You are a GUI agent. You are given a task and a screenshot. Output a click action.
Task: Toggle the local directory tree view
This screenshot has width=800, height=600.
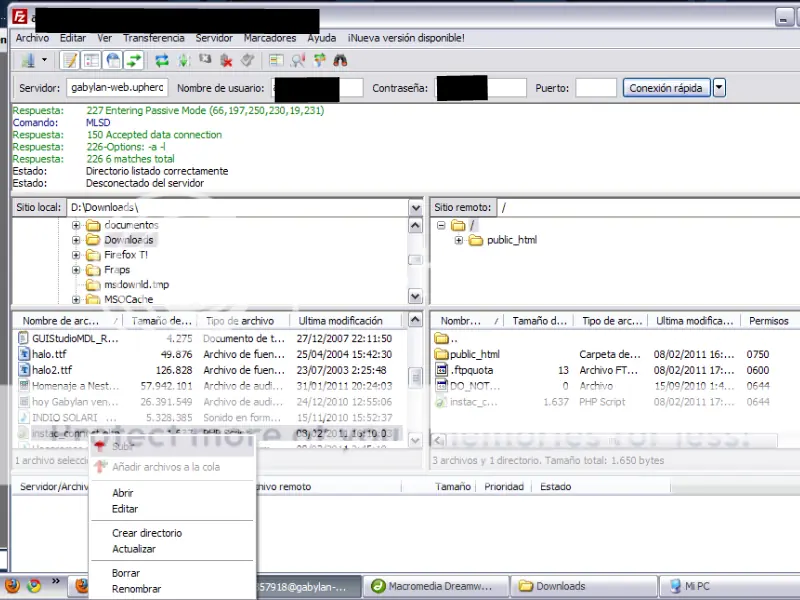click(91, 61)
